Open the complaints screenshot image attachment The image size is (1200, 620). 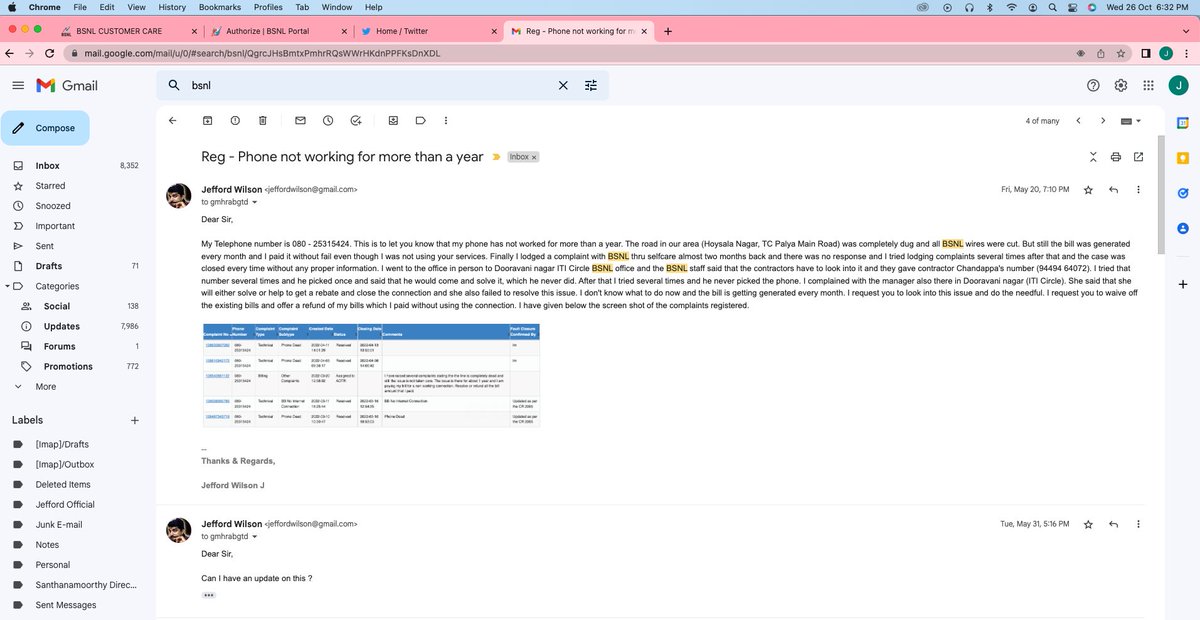pos(371,375)
